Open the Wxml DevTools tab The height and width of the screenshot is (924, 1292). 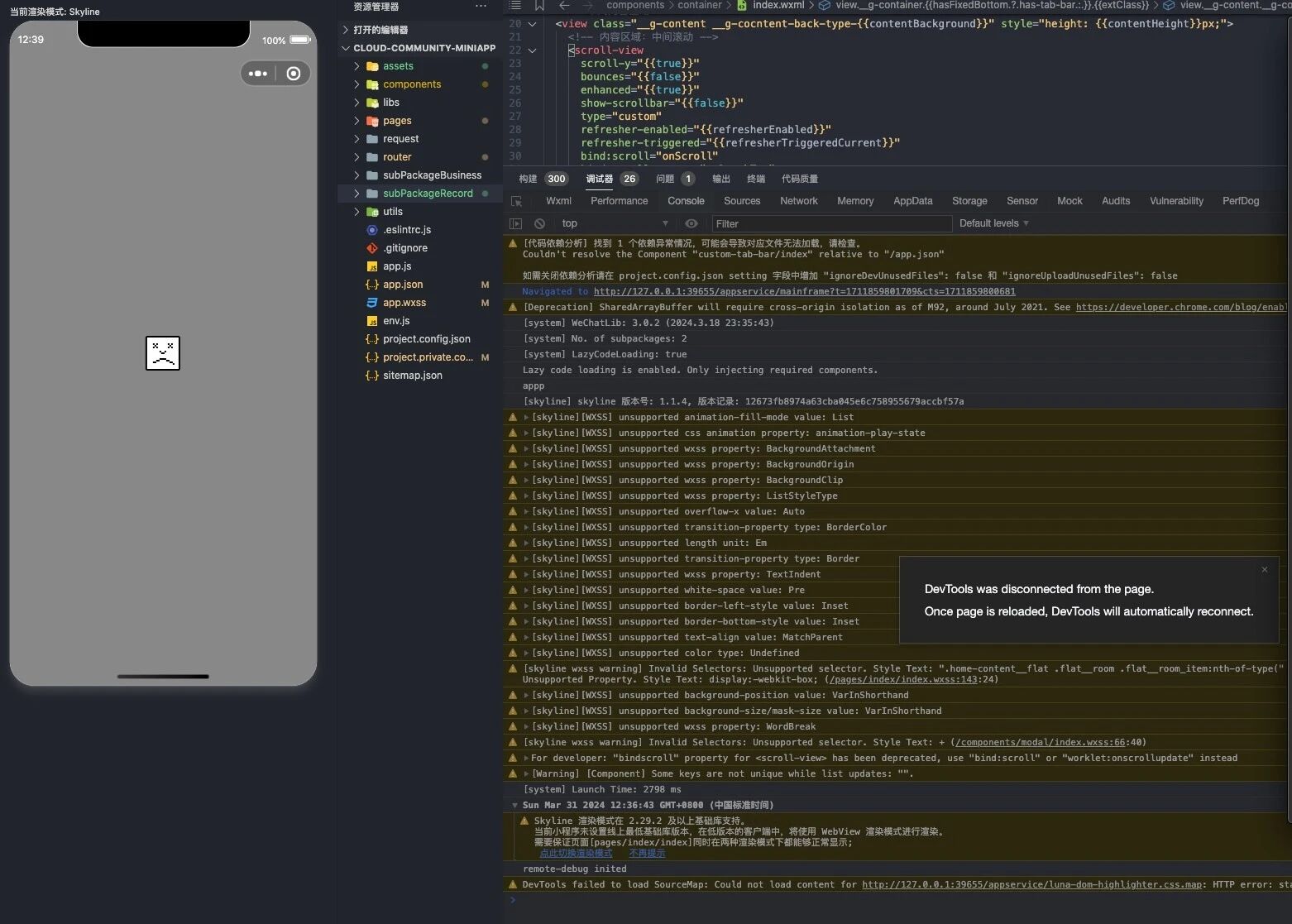click(x=558, y=201)
